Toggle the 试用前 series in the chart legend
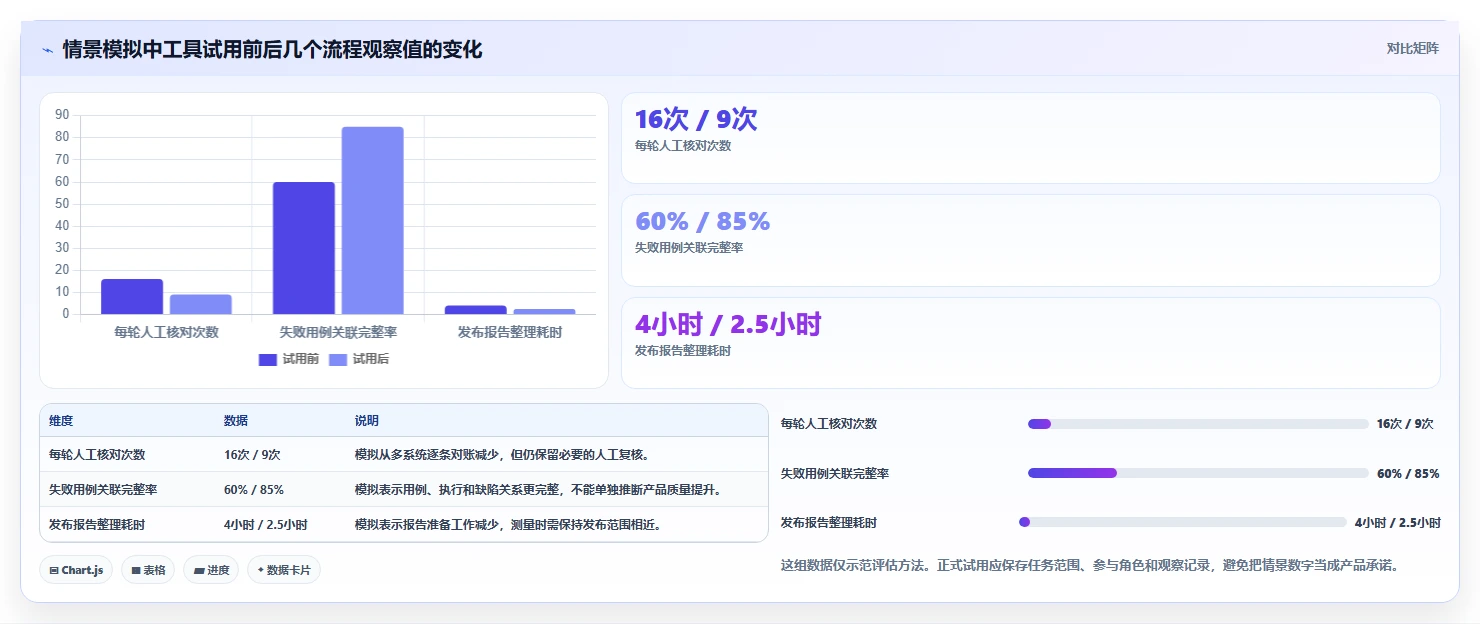The height and width of the screenshot is (624, 1480). pos(288,359)
